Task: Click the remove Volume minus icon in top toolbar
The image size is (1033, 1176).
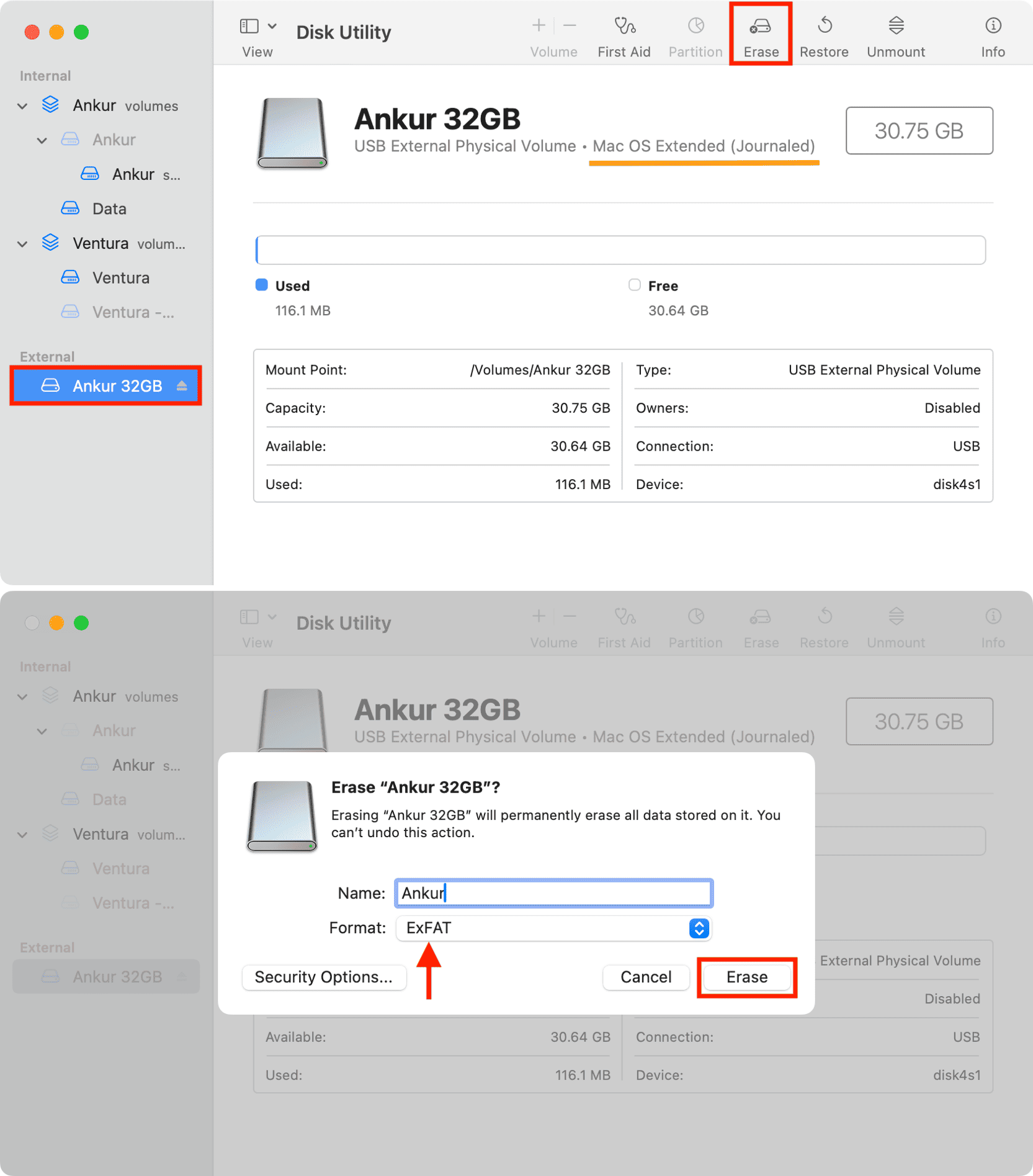Action: (570, 25)
